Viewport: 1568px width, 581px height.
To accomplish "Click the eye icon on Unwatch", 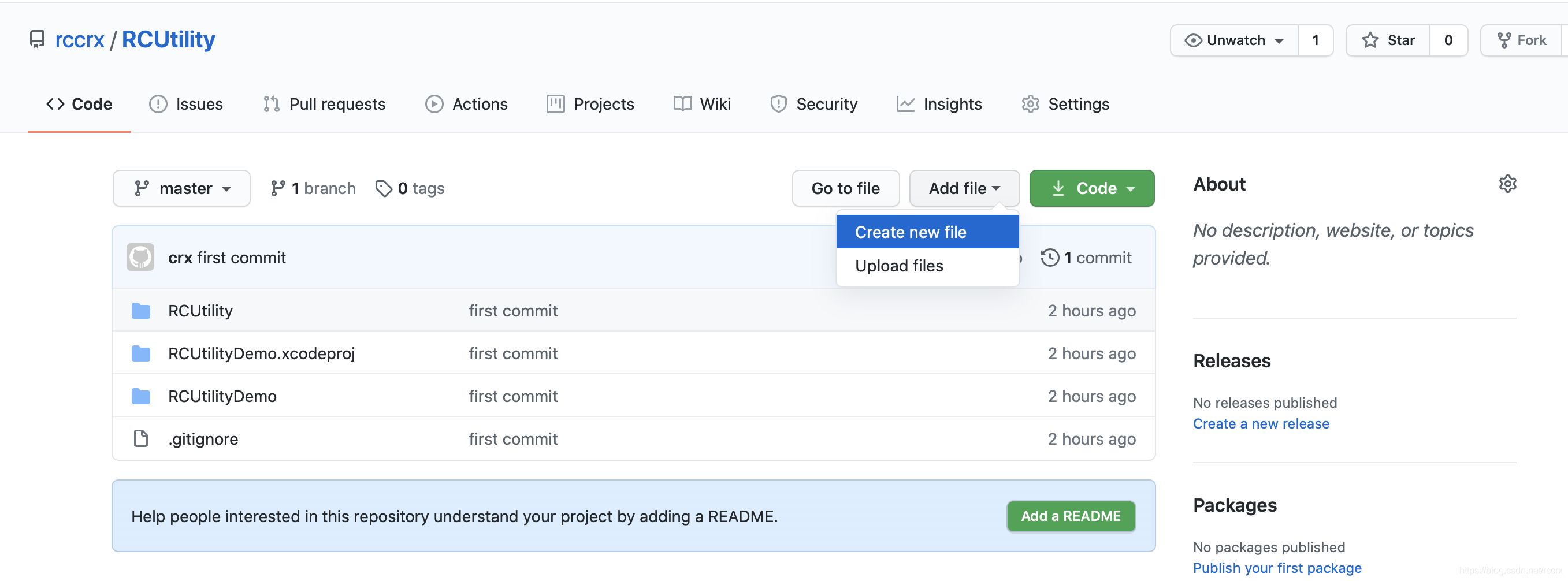I will pos(1193,40).
